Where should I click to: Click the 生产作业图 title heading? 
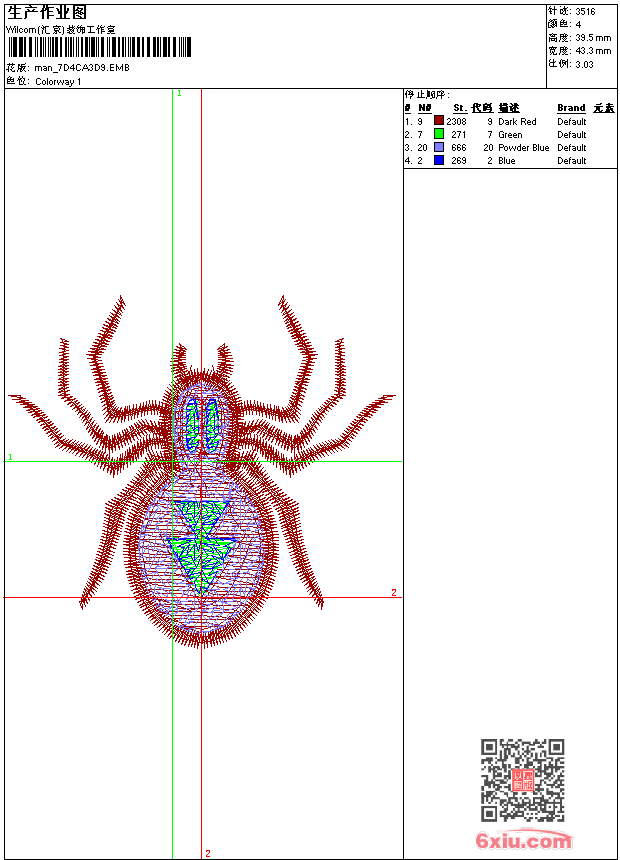[47, 13]
